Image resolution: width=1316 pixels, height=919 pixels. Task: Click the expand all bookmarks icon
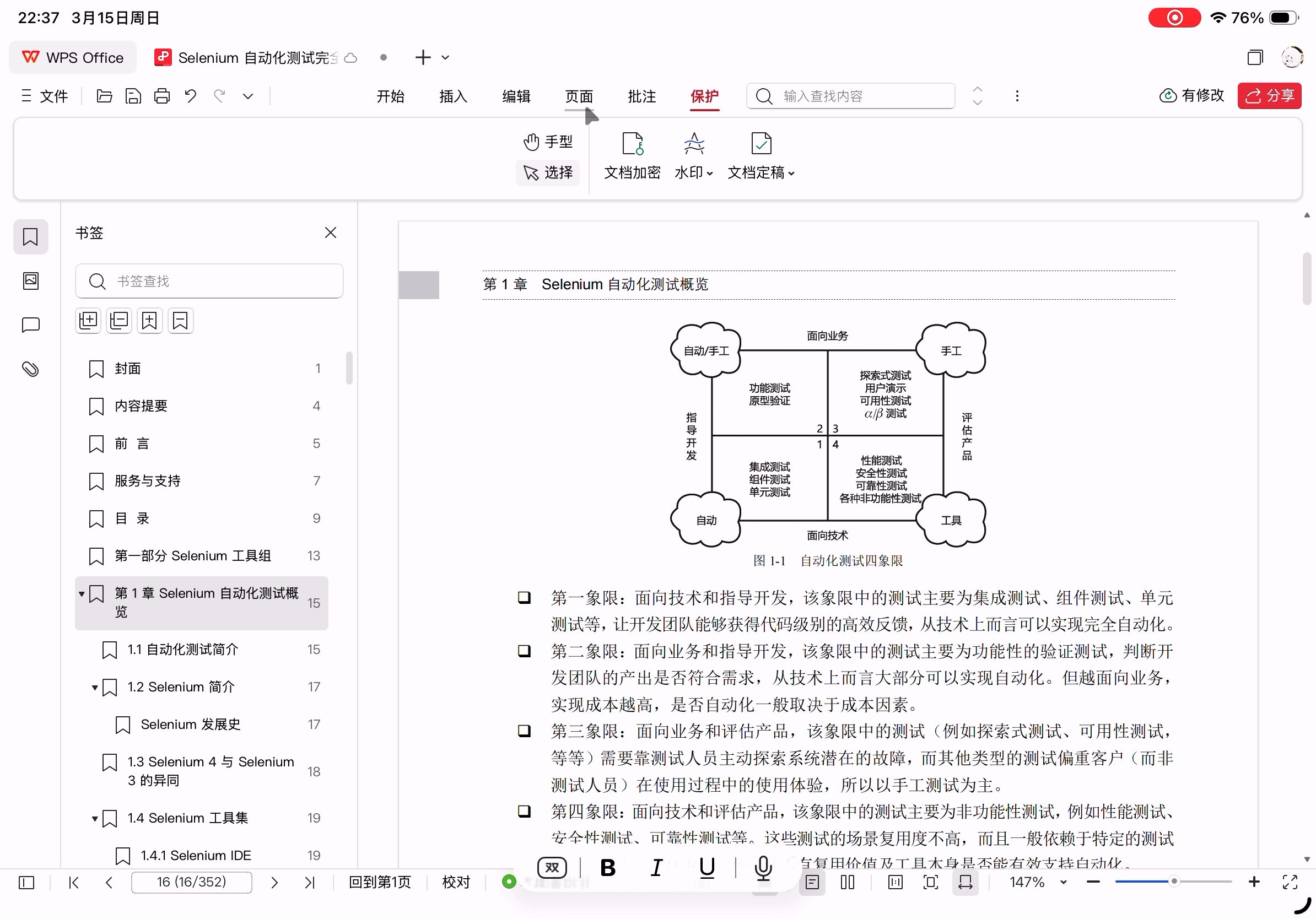pos(88,320)
